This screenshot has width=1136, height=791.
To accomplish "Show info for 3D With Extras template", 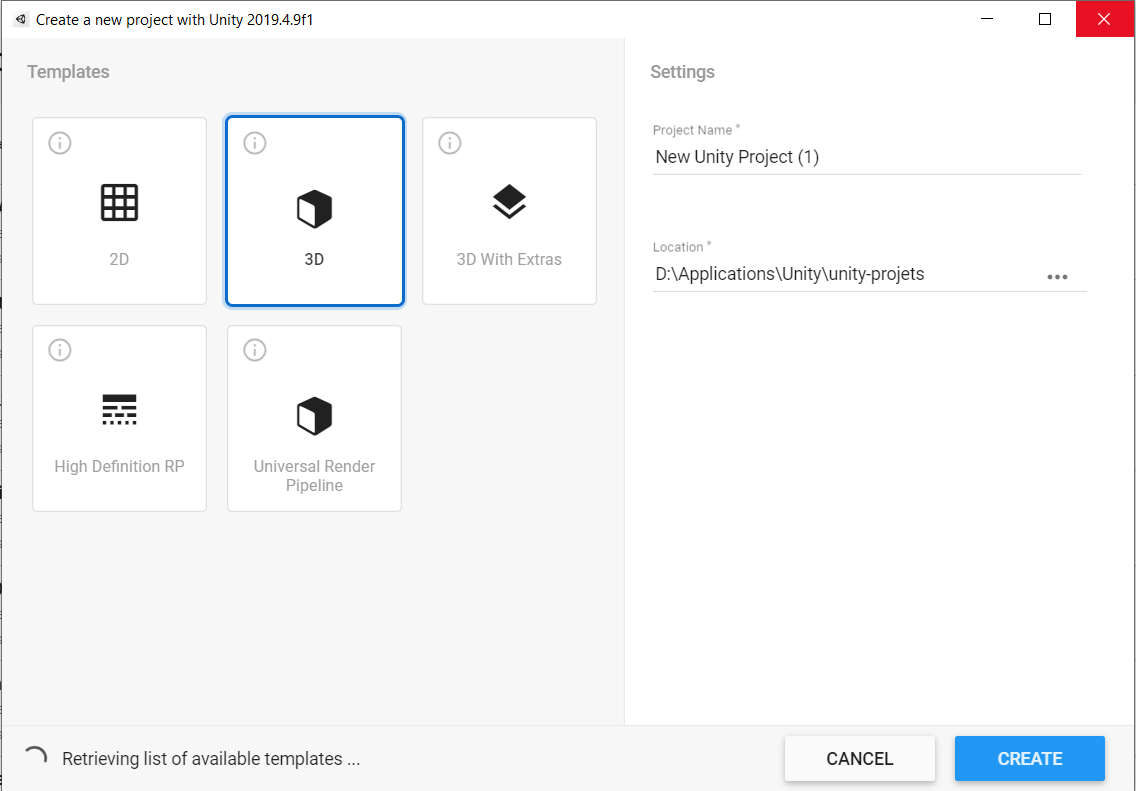I will tap(450, 143).
